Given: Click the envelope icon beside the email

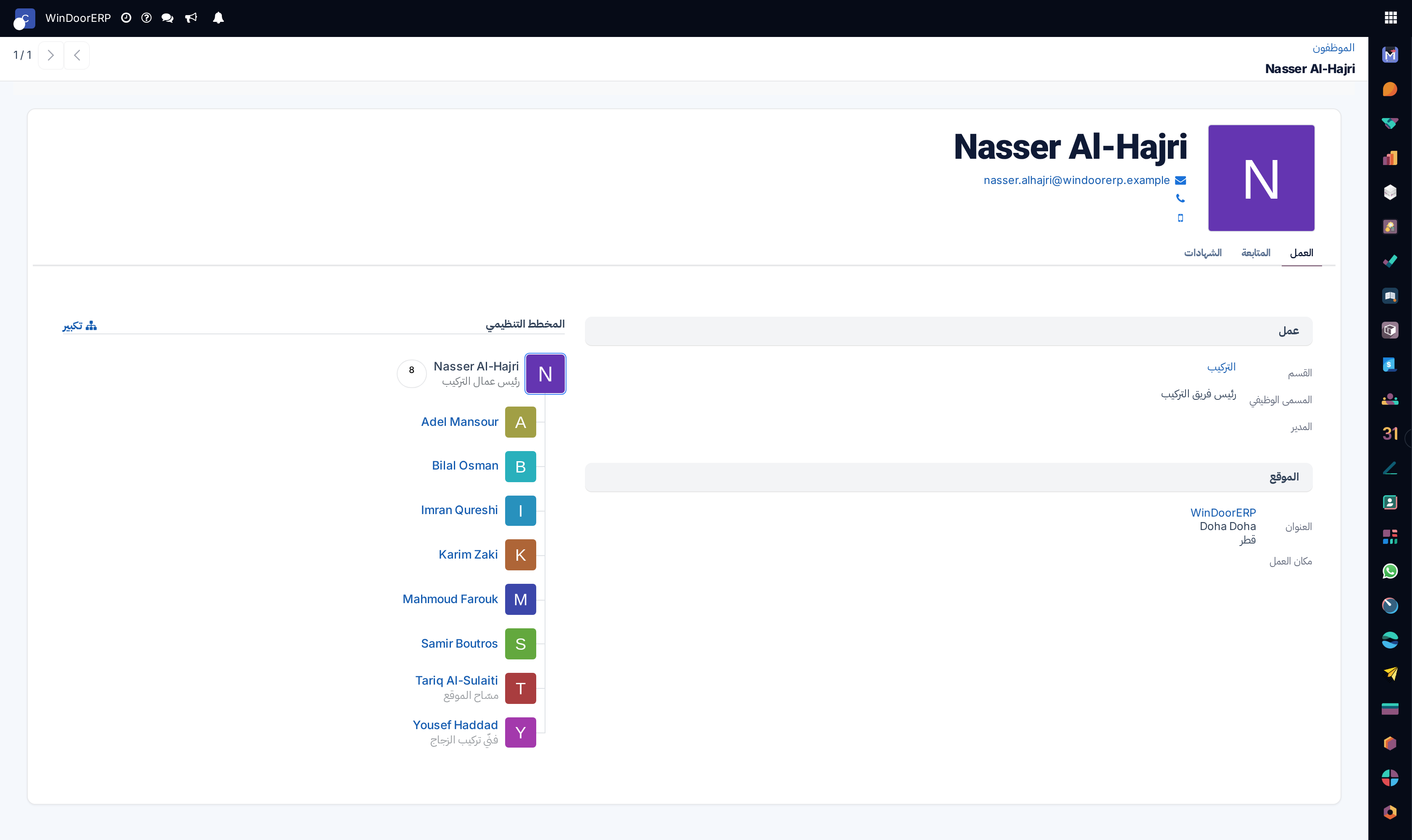Looking at the screenshot, I should [x=1180, y=181].
